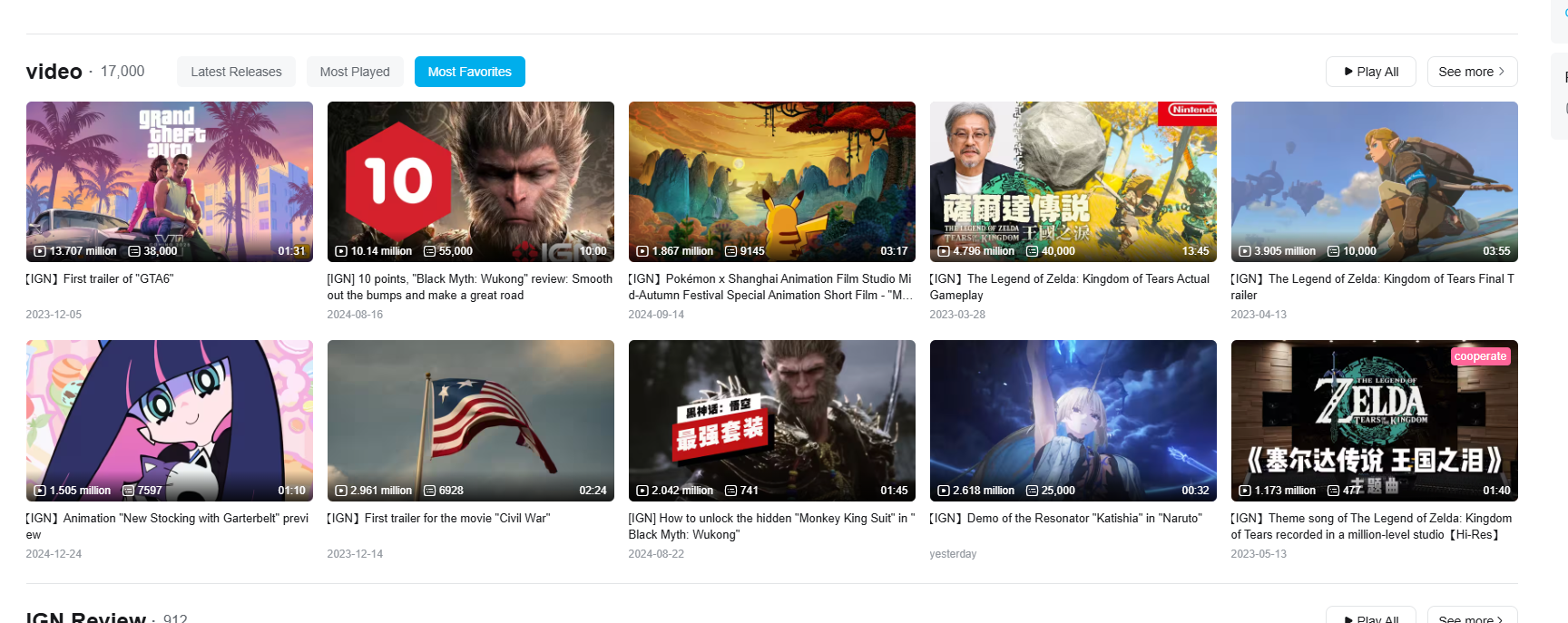
Task: Select the Most Favorites tab
Action: click(470, 72)
